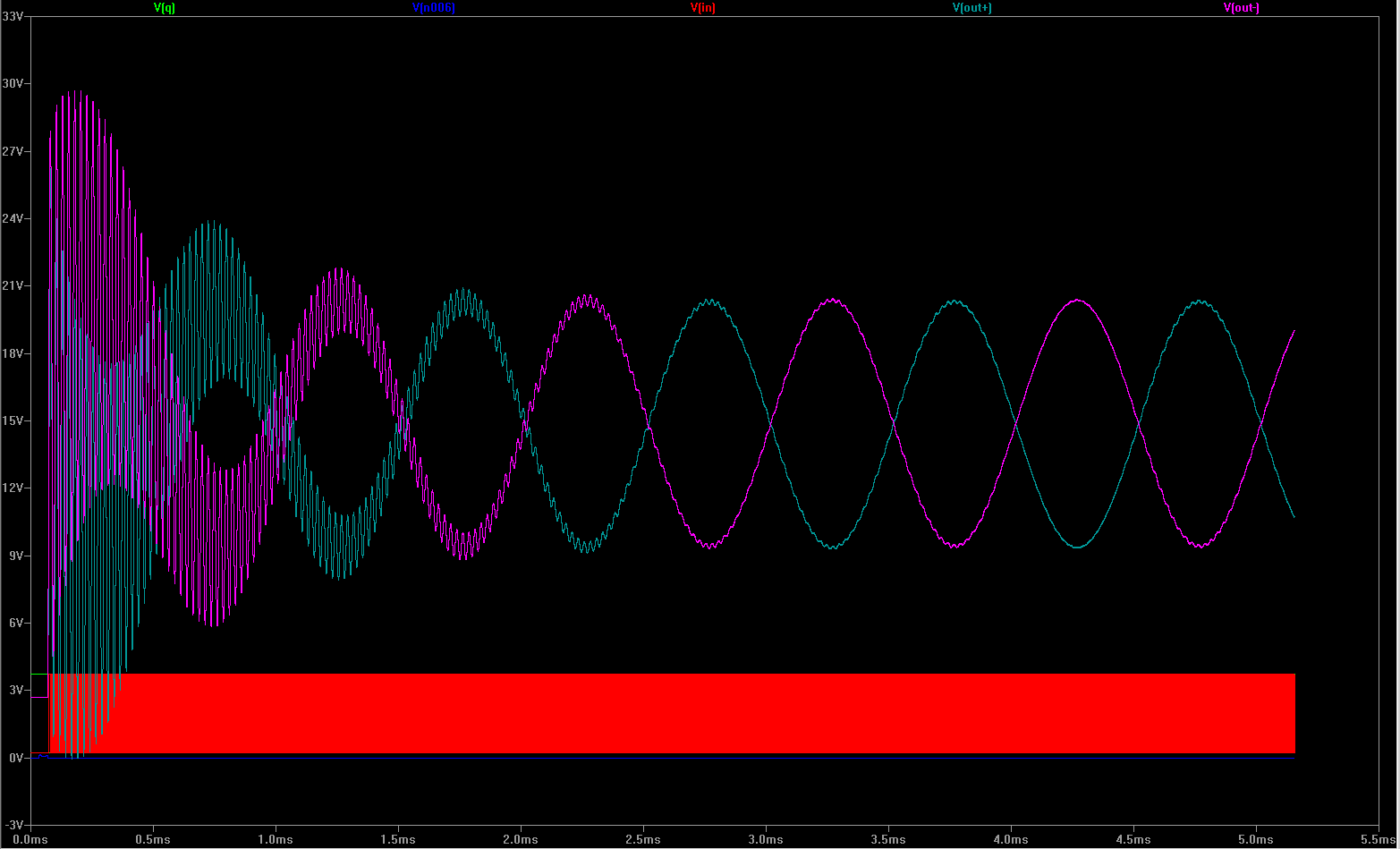
Task: Select the V(out+) trace label
Action: point(972,7)
